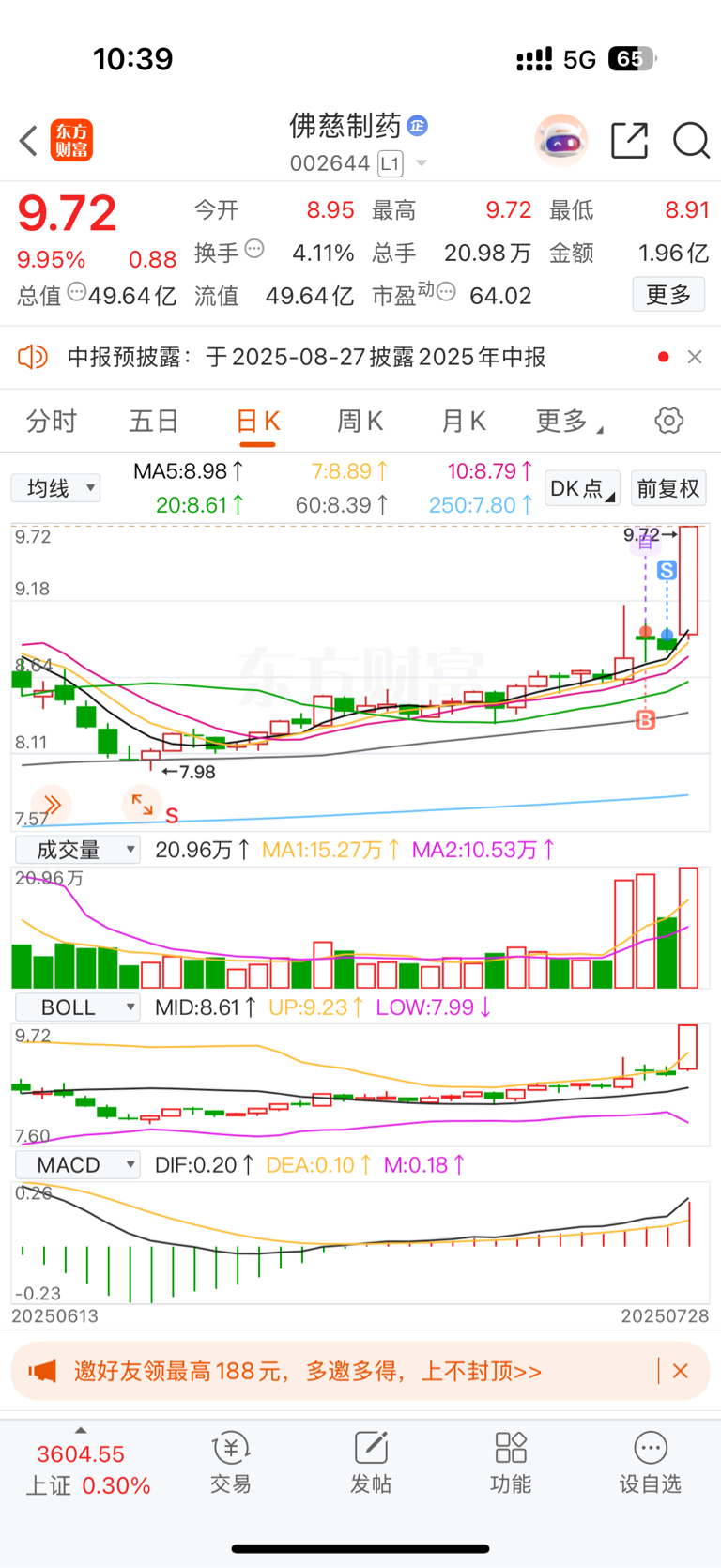
Task: Tap the blue 正 verified badge
Action: 418,126
